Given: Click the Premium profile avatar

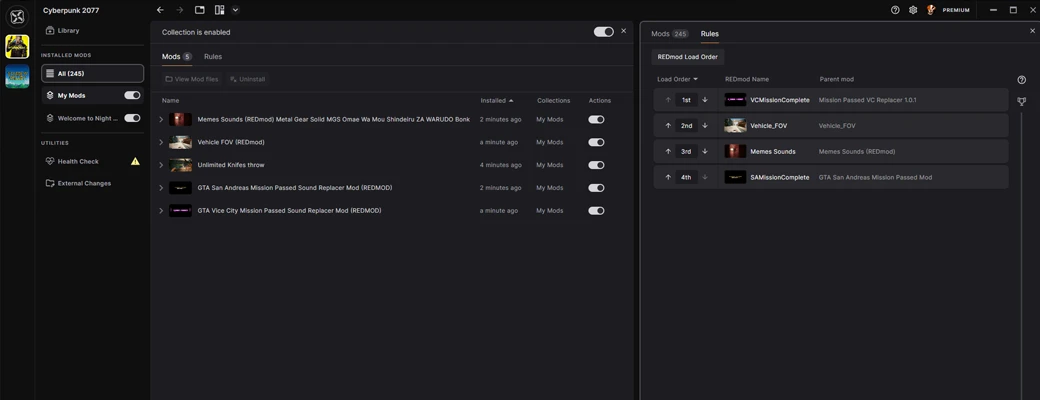Looking at the screenshot, I should [931, 10].
